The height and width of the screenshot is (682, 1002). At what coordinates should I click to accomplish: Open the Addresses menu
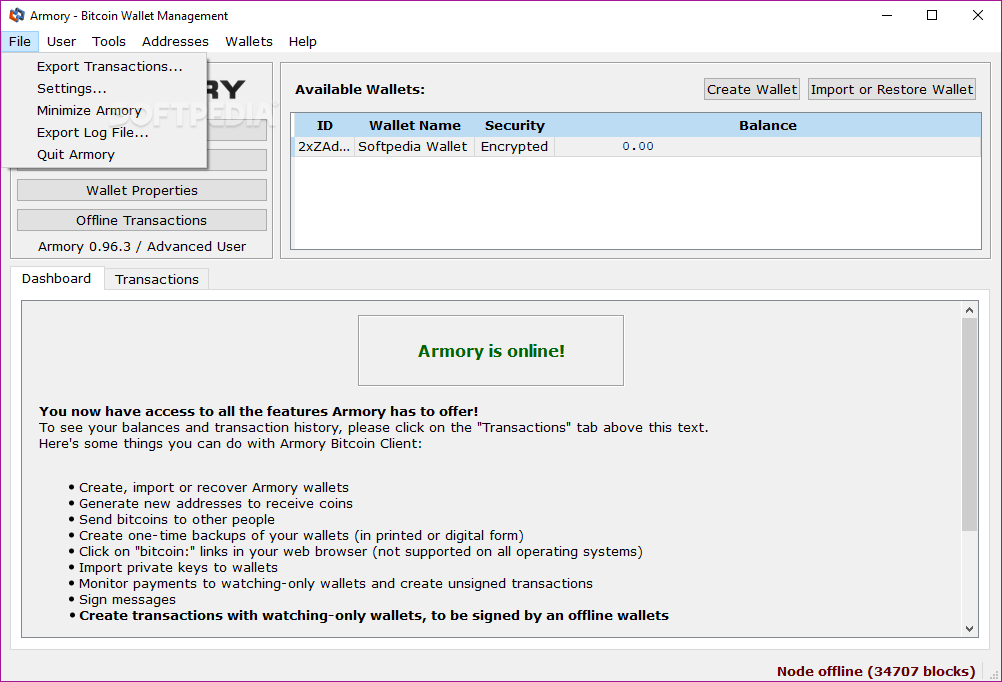[x=175, y=42]
